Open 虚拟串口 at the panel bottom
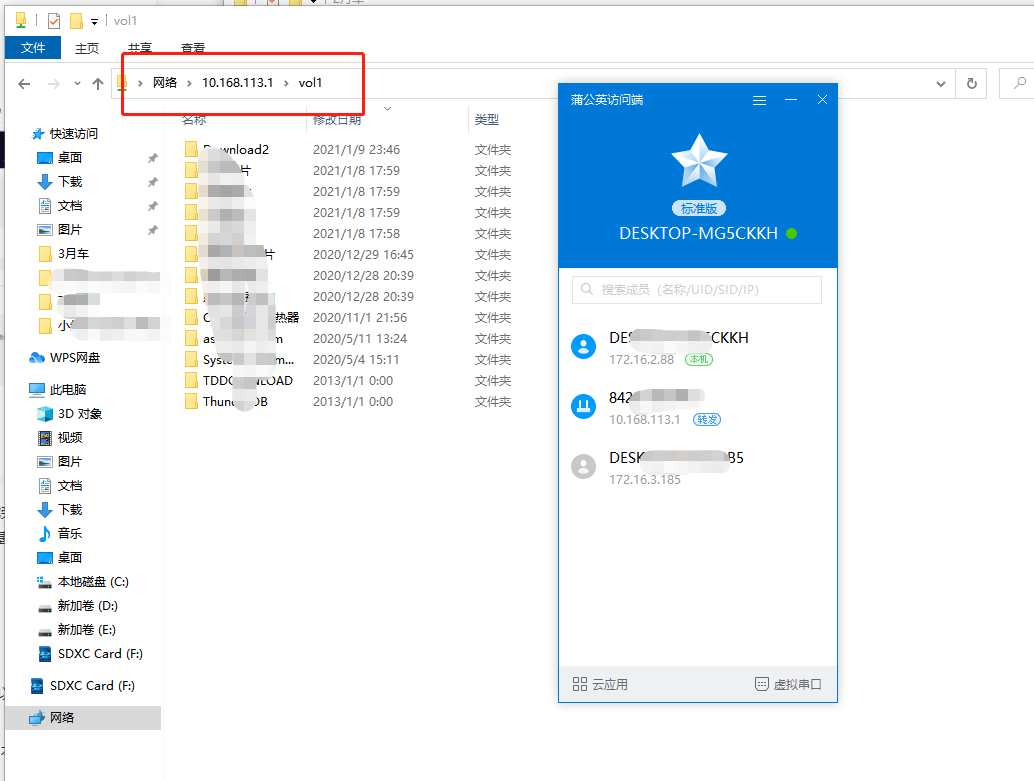This screenshot has height=781, width=1034. pos(788,684)
